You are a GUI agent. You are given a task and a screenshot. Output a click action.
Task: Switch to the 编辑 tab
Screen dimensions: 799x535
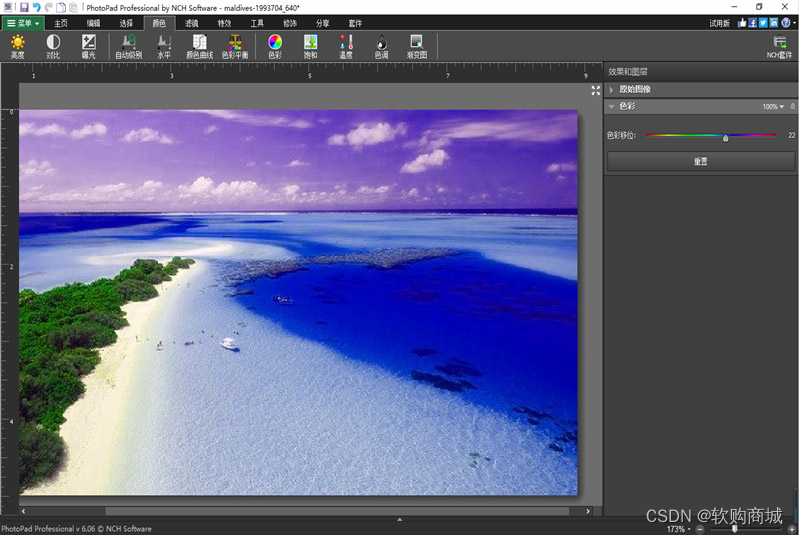[93, 23]
